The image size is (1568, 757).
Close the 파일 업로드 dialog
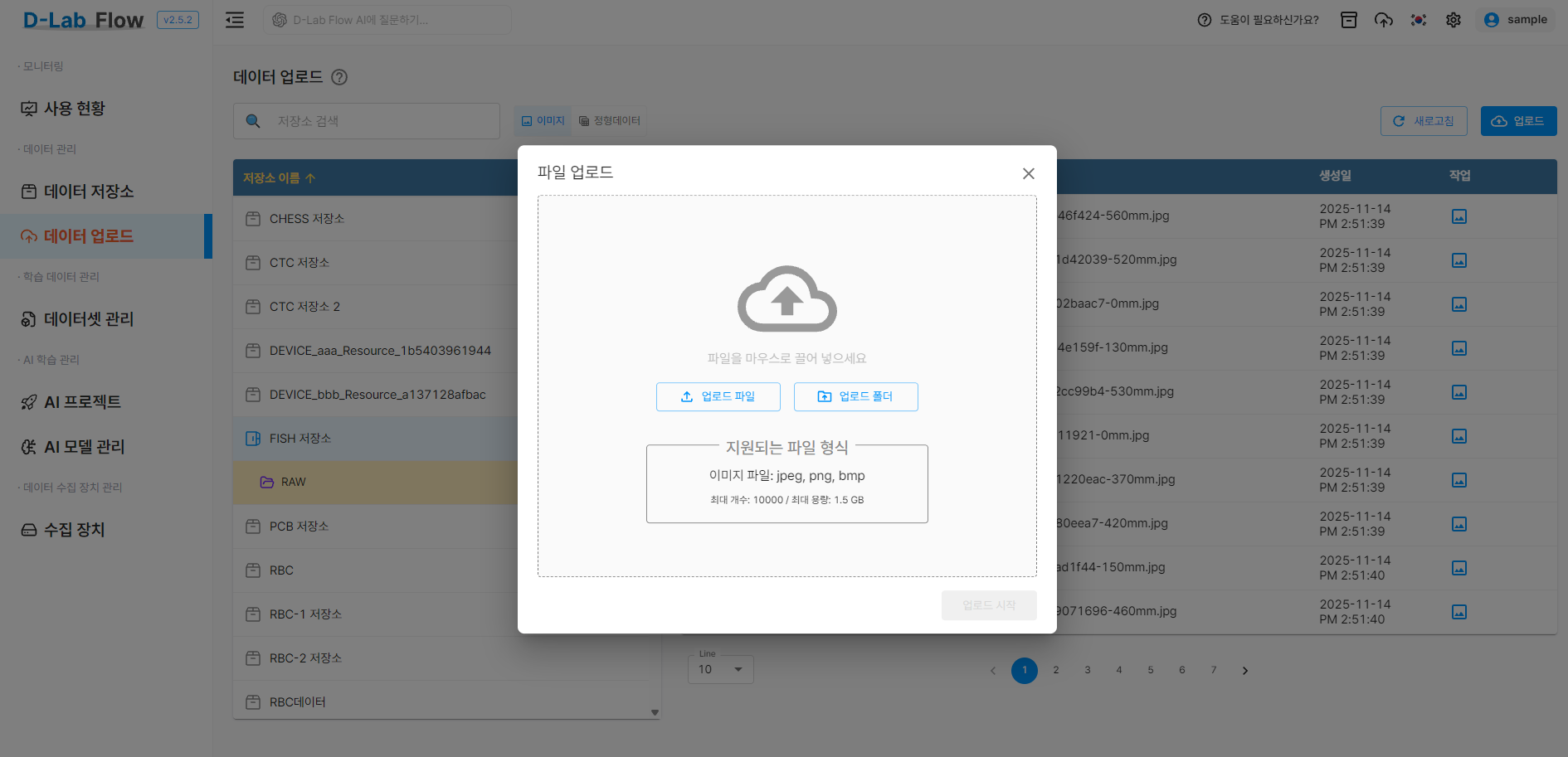(x=1029, y=173)
